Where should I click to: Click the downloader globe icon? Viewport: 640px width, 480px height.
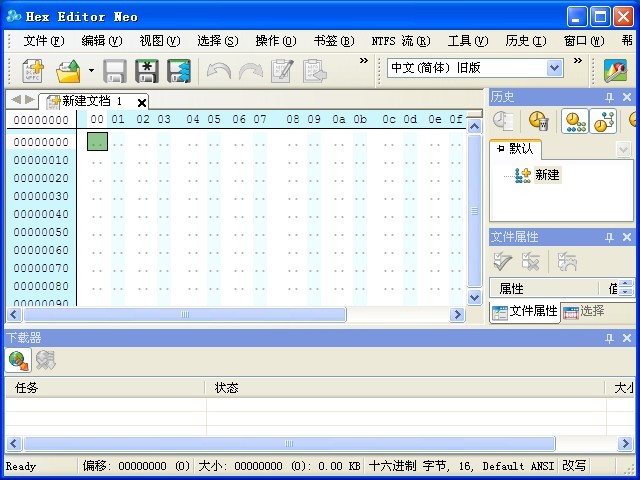[18, 360]
